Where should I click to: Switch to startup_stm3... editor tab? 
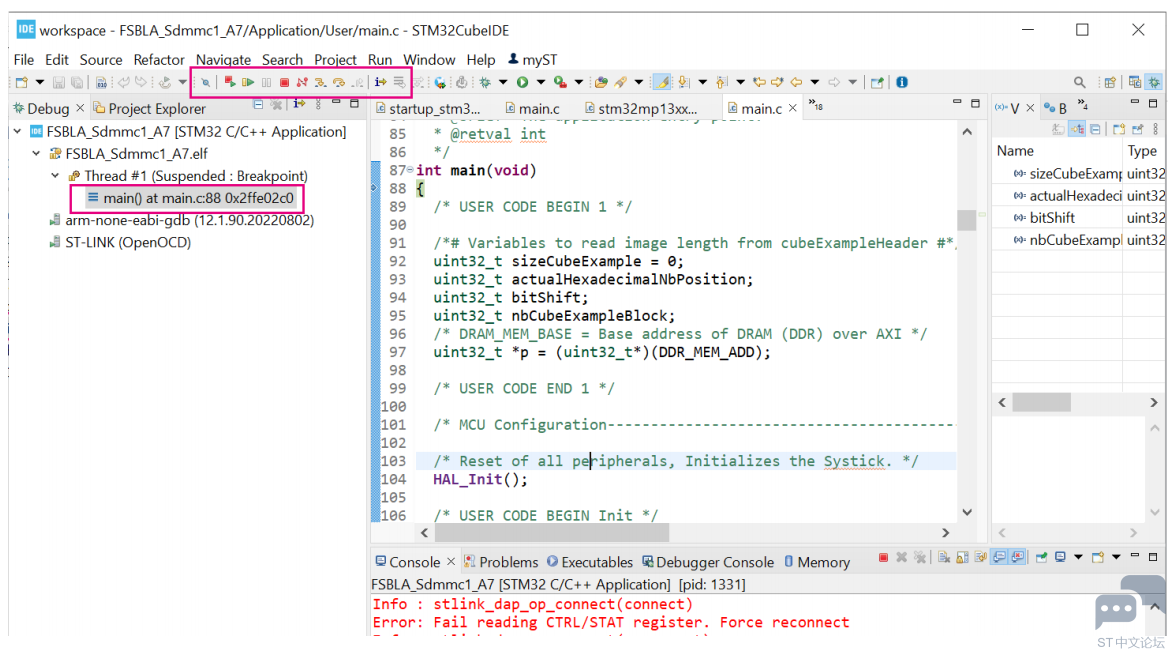coord(428,109)
